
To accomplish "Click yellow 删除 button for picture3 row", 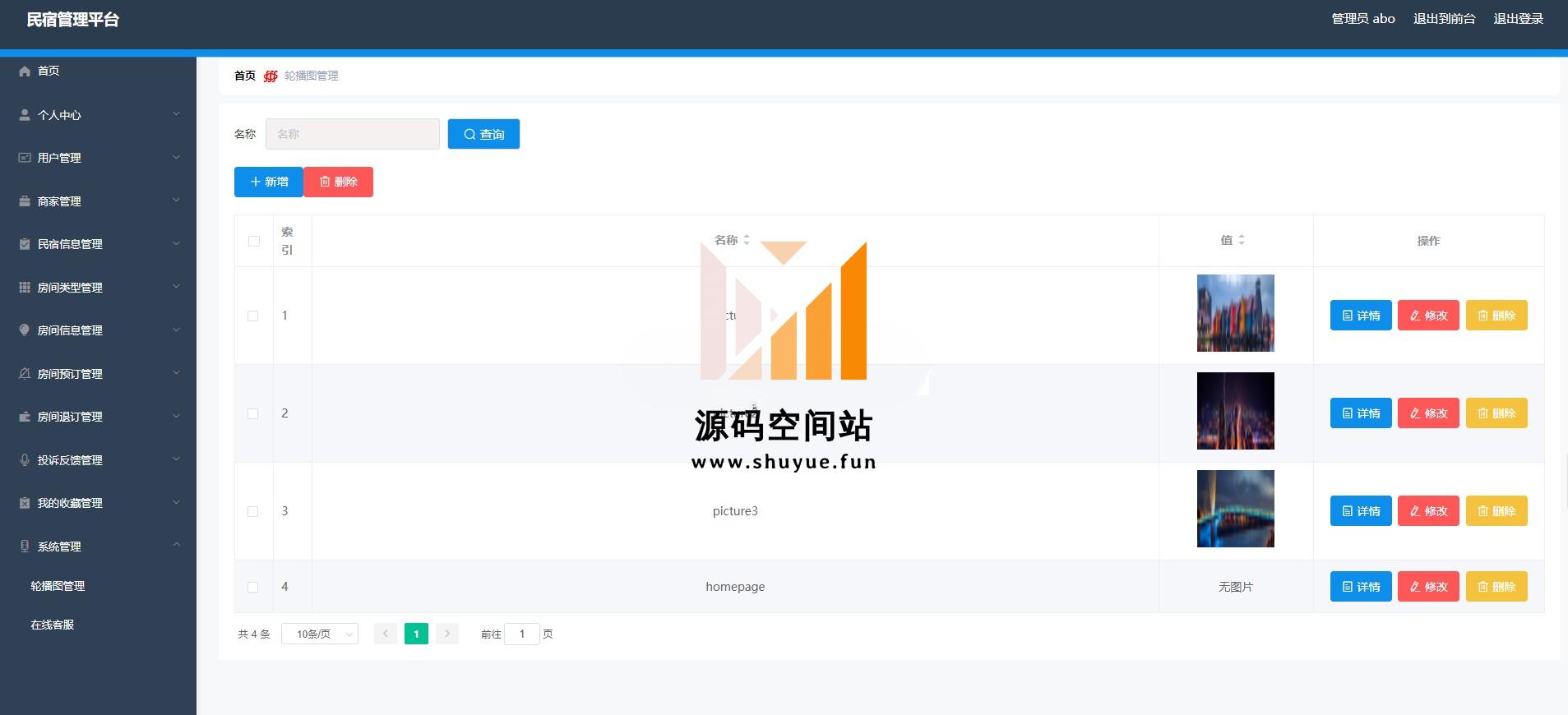I will [x=1496, y=511].
